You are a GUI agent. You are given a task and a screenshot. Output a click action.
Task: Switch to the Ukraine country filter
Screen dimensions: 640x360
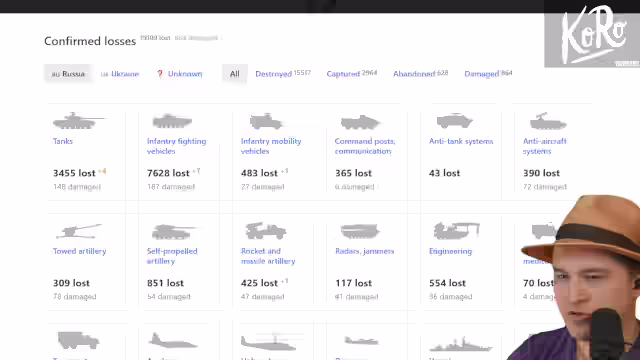pos(120,74)
